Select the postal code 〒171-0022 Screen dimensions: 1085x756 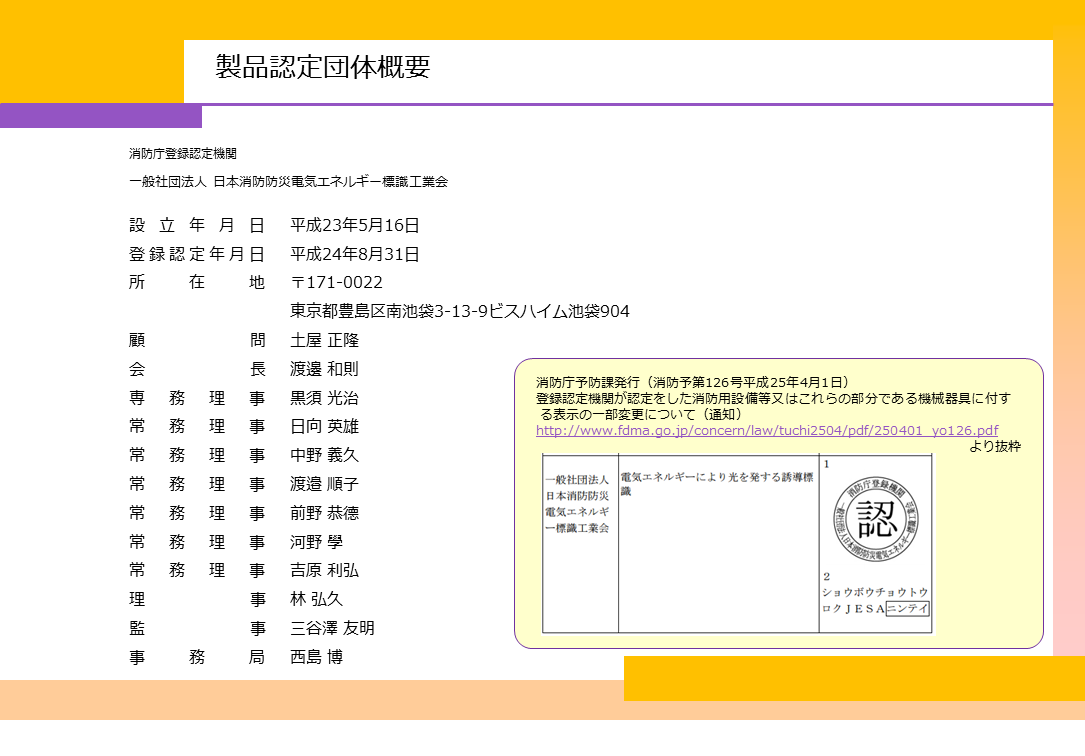[336, 283]
